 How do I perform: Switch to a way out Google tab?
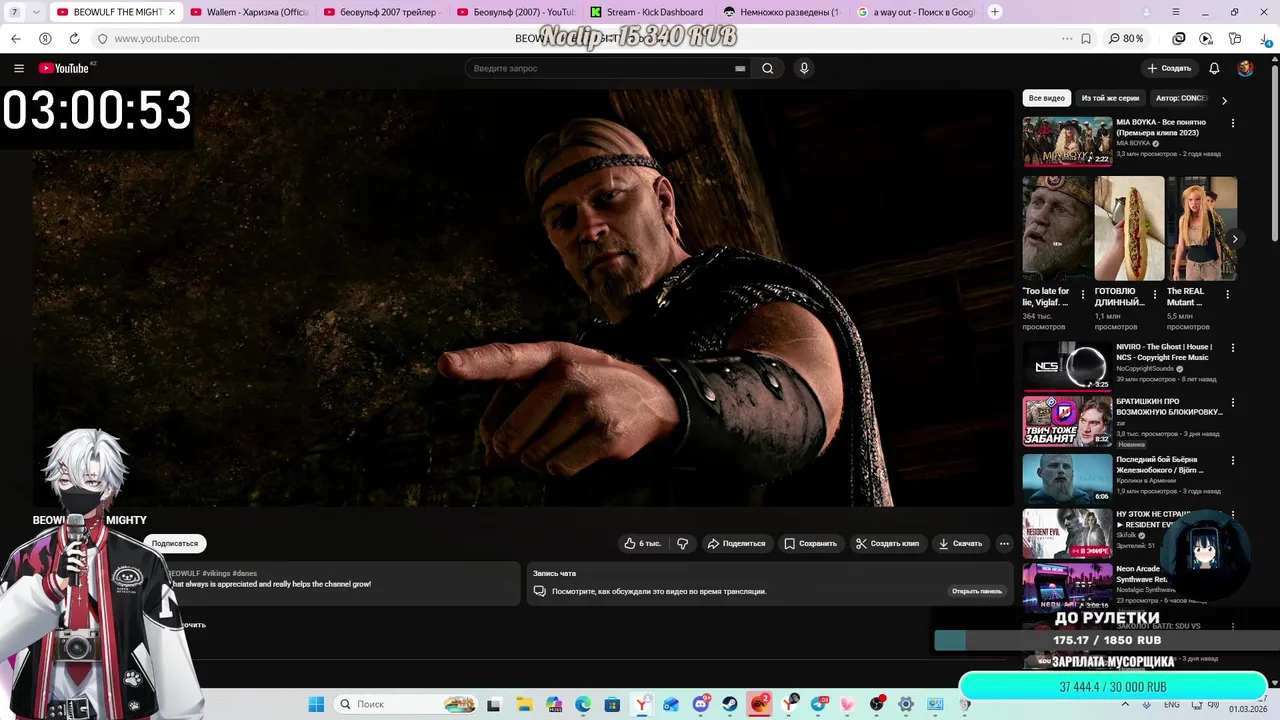click(915, 12)
